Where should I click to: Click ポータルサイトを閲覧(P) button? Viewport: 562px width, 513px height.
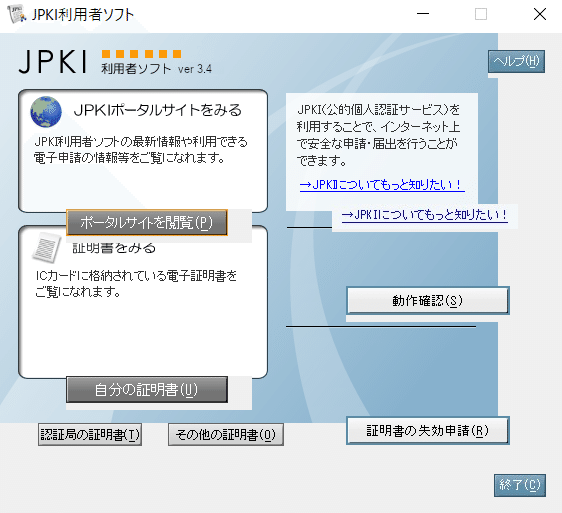pyautogui.click(x=147, y=223)
